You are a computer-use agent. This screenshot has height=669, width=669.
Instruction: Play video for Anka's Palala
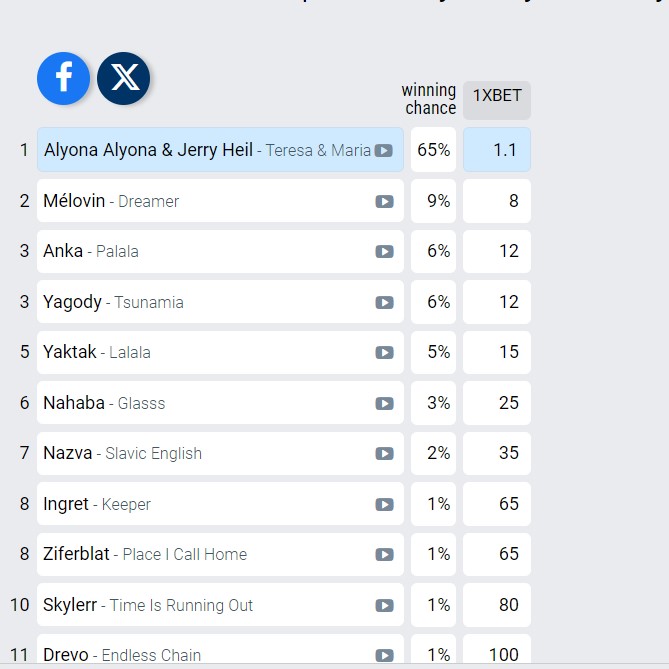click(x=384, y=251)
